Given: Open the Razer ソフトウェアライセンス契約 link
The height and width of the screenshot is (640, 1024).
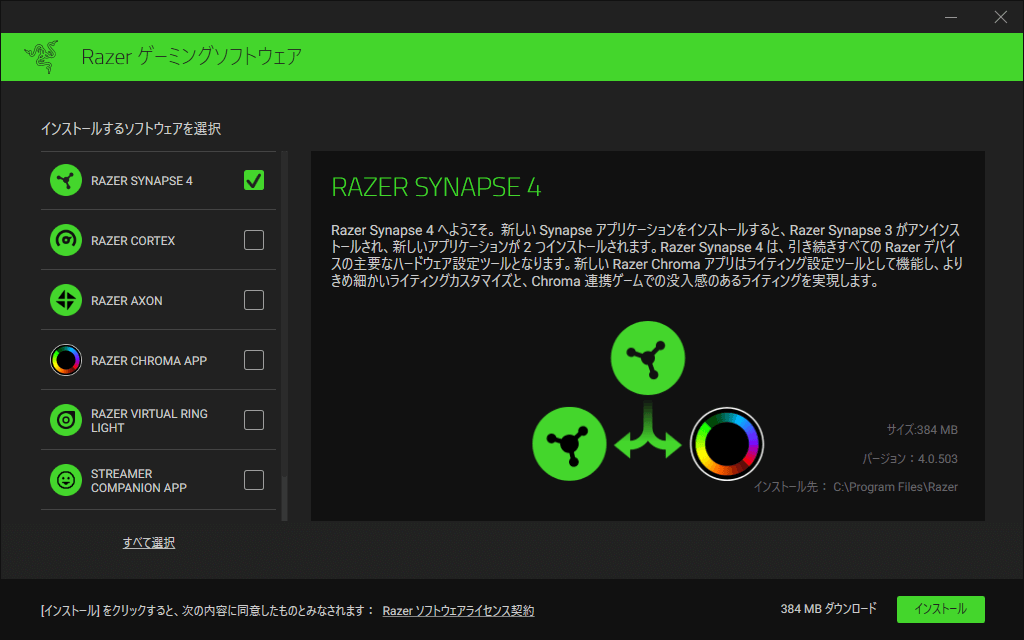Looking at the screenshot, I should [x=458, y=610].
